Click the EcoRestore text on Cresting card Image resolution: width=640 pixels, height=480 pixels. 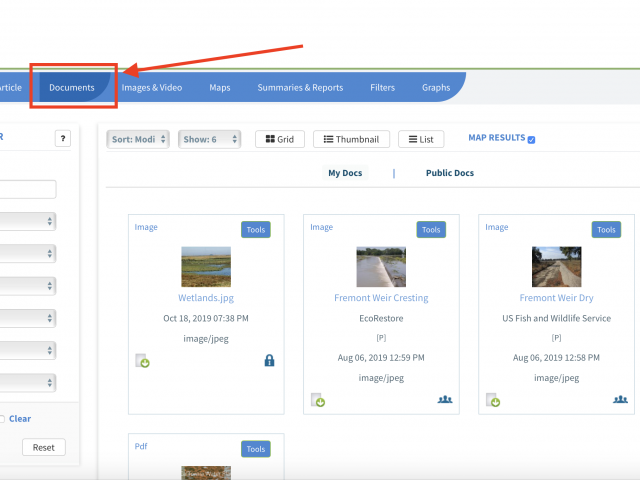(x=381, y=318)
